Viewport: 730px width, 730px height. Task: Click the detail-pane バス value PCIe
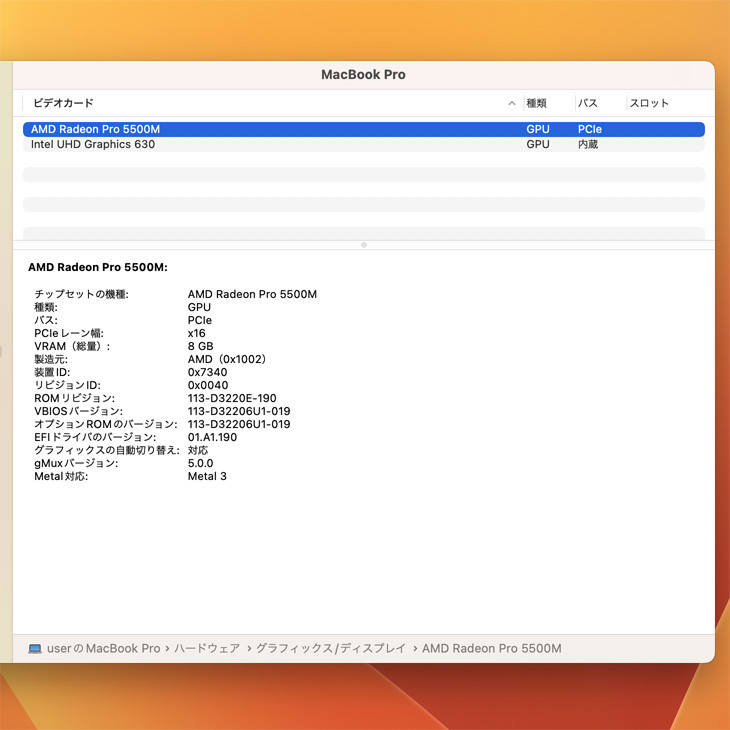pyautogui.click(x=200, y=320)
